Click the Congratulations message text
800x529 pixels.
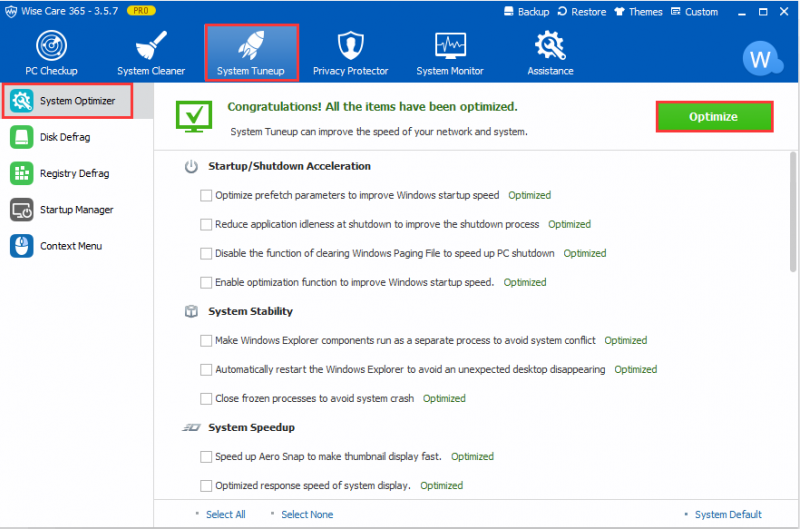[x=372, y=107]
